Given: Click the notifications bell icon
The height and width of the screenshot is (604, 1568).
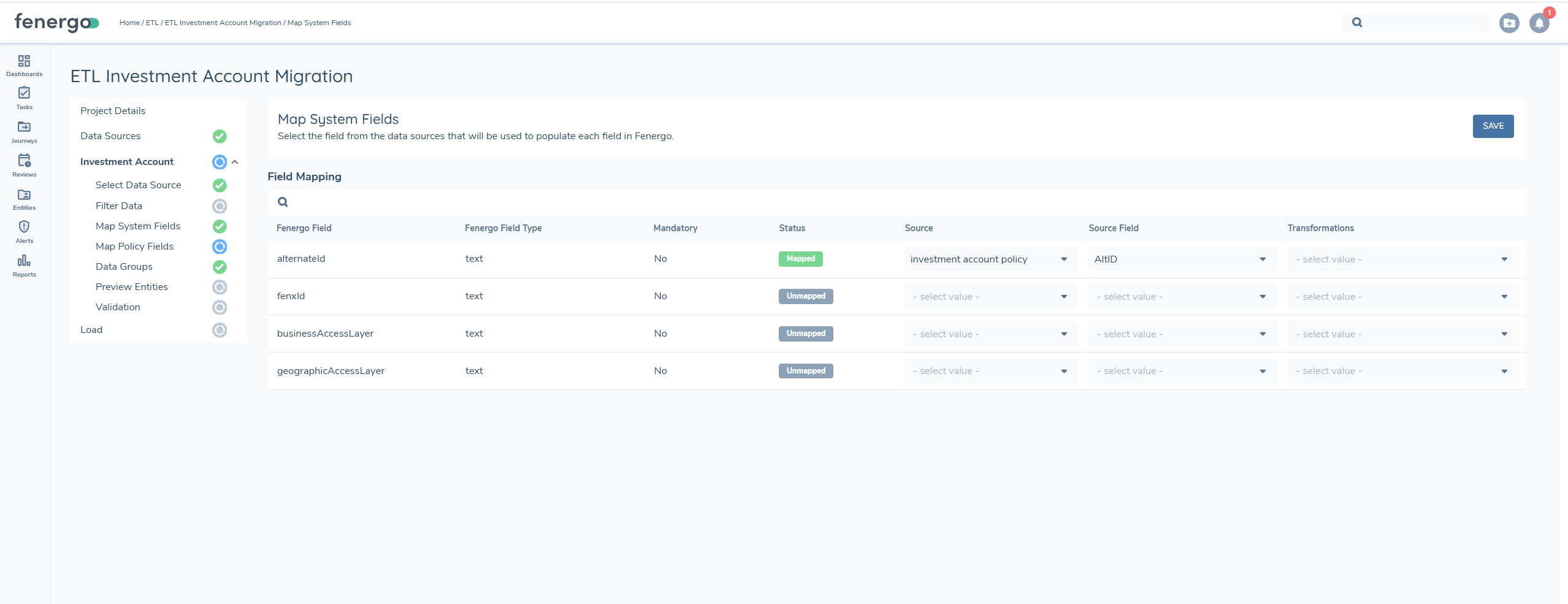Looking at the screenshot, I should coord(1539,22).
